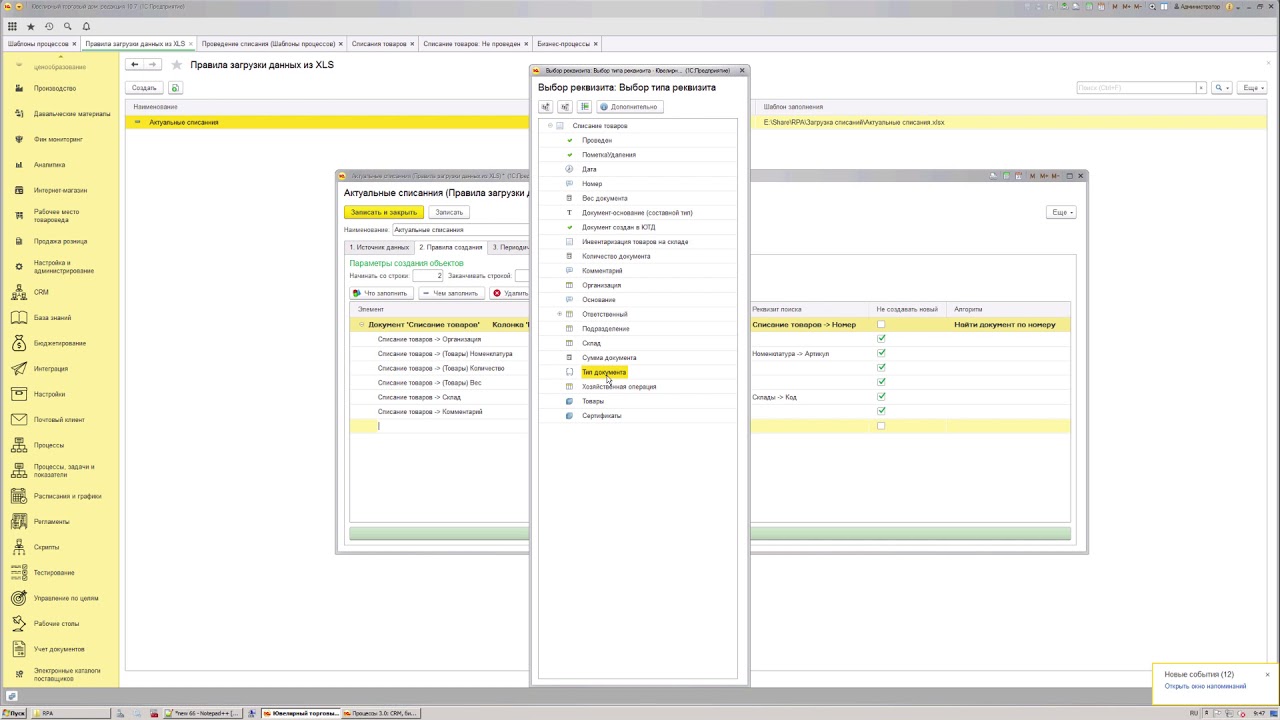Viewport: 1280px width, 720px height.
Task: Open 'Открыть окно напоминаний' link
Action: click(1205, 686)
